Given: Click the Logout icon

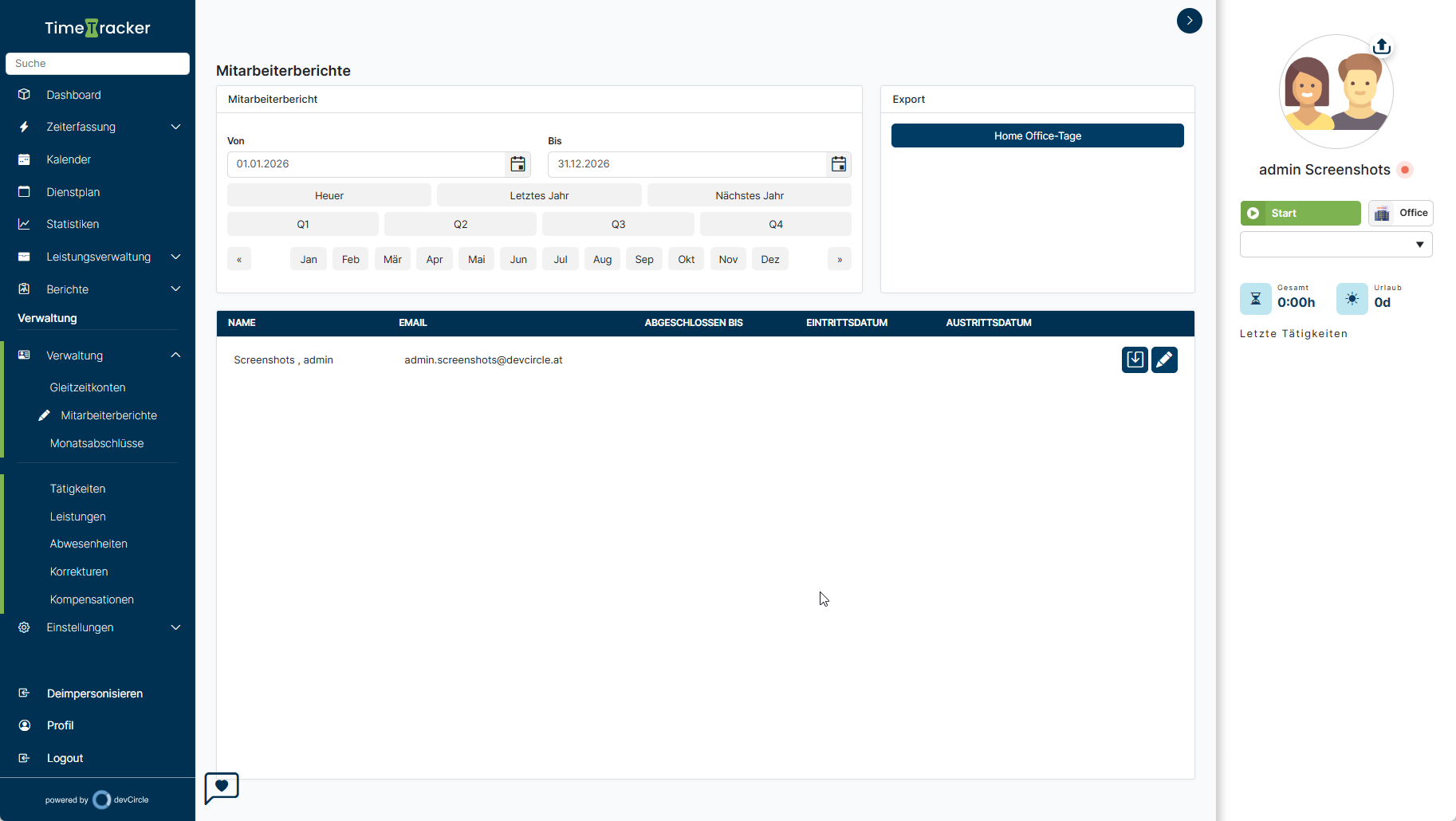Looking at the screenshot, I should tap(24, 758).
